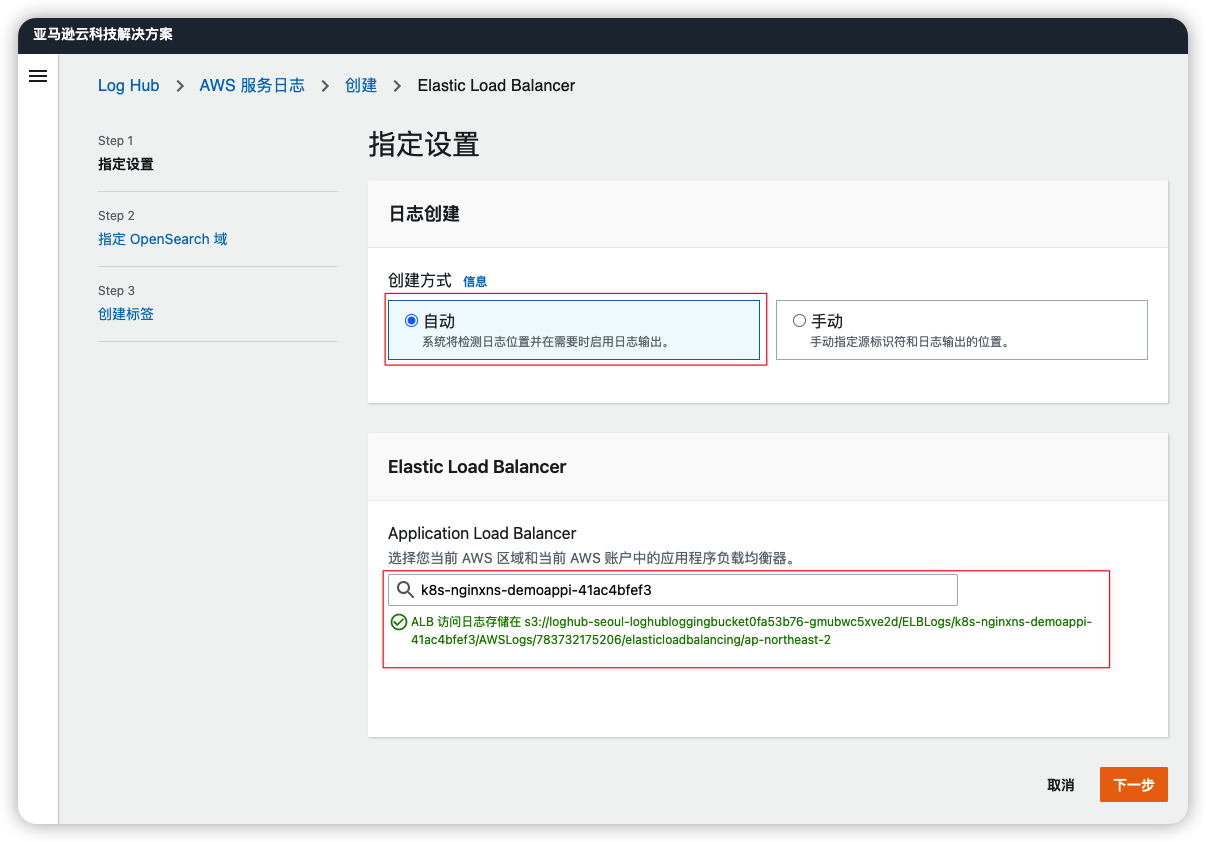Click the 指定设置 page heading
1206x842 pixels.
click(424, 144)
